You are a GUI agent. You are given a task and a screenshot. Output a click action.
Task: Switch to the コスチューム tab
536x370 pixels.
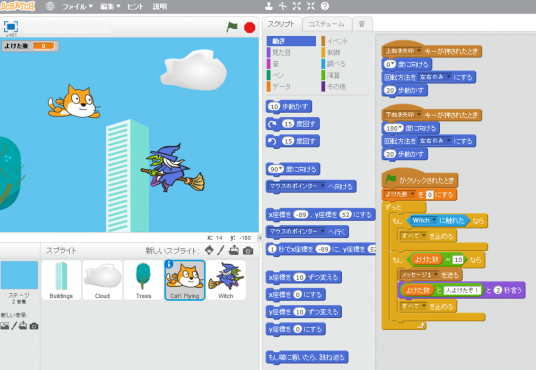point(326,24)
